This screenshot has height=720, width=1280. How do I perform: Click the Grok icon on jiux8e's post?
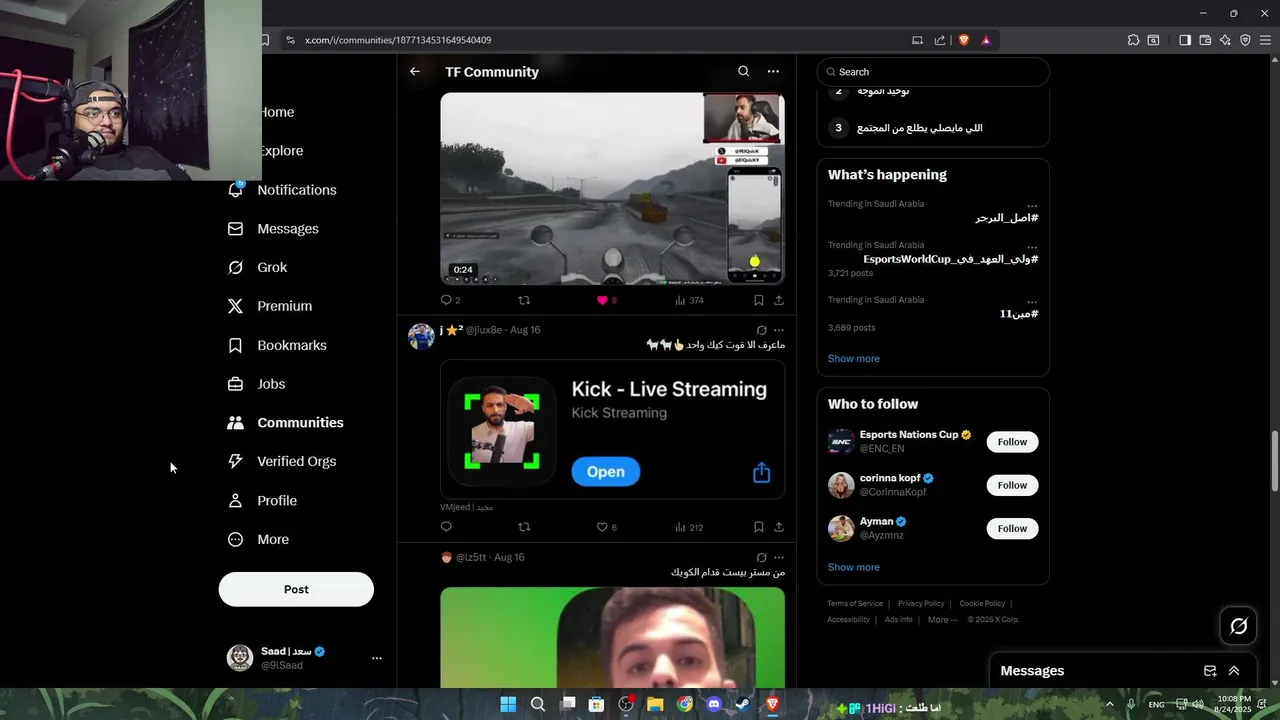(761, 330)
